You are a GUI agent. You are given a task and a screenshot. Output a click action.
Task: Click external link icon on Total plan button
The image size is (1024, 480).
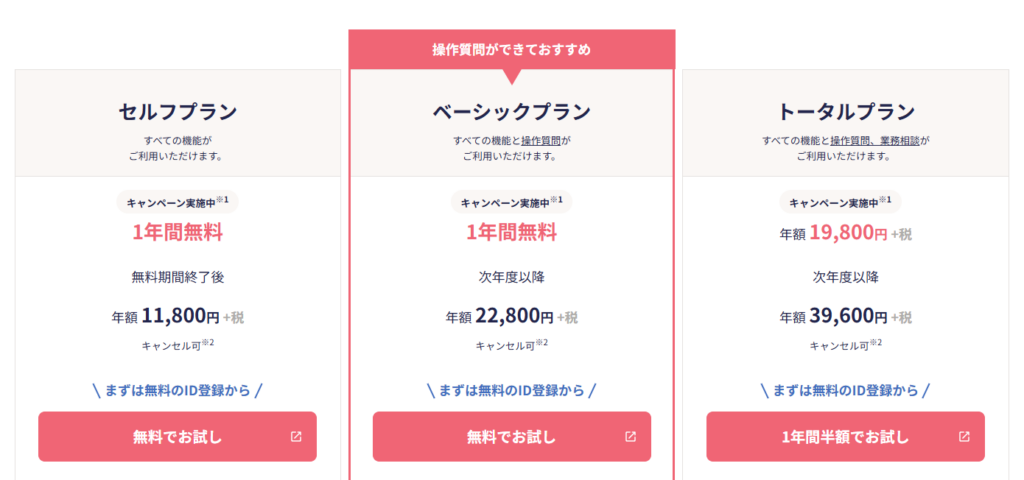click(964, 437)
